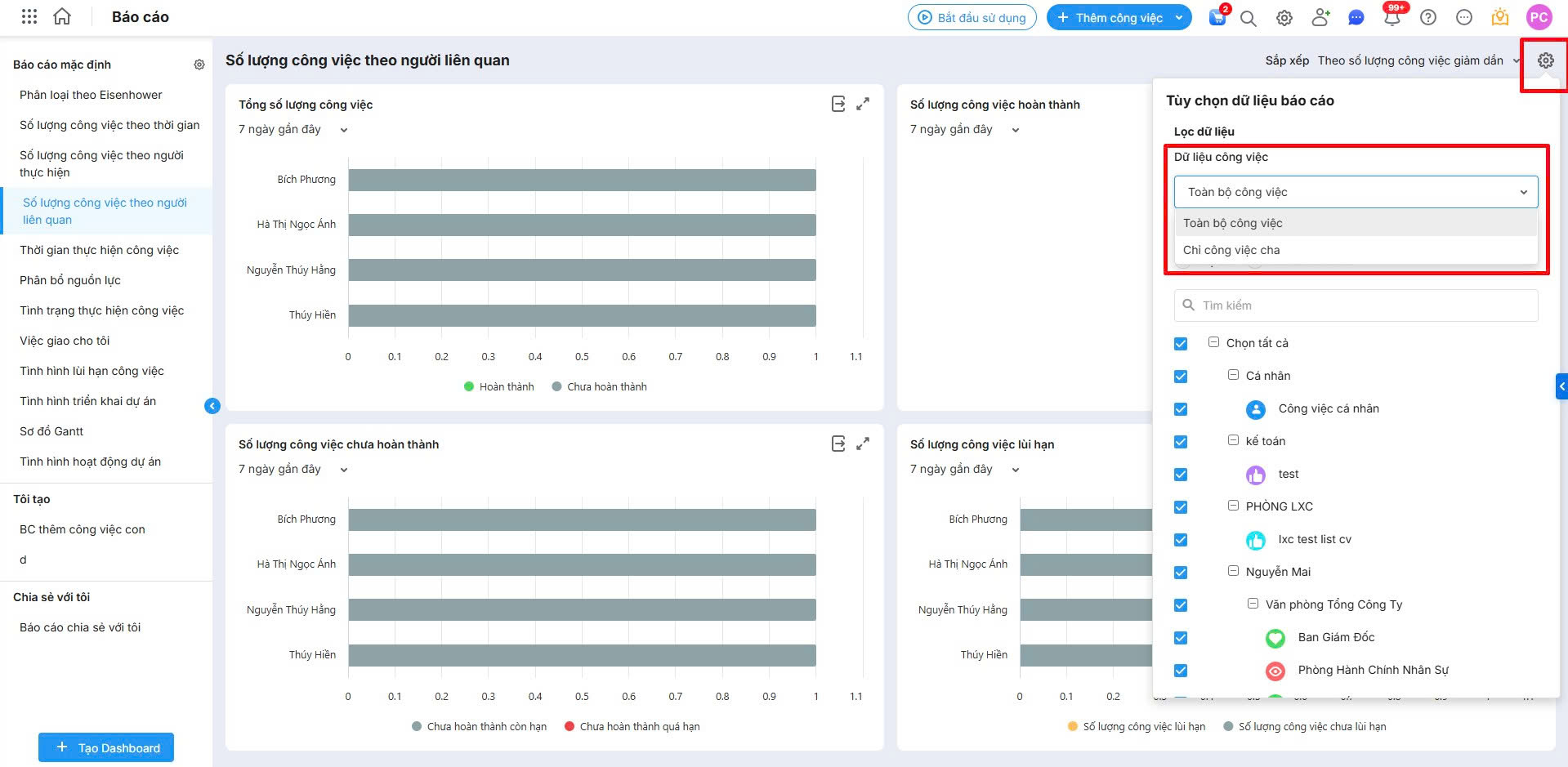Open the Toàn bộ công việc combo box
This screenshot has width=1568, height=767.
coord(1356,192)
